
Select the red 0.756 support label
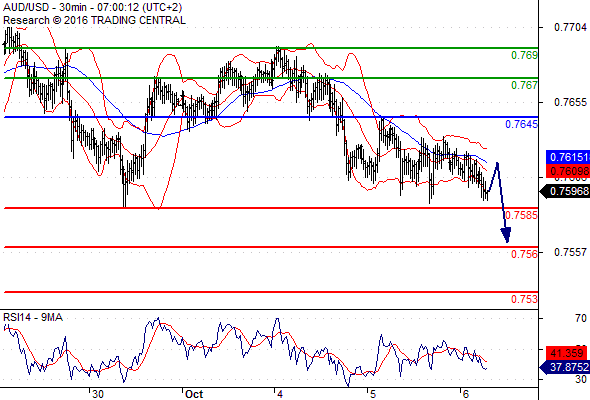pos(524,254)
